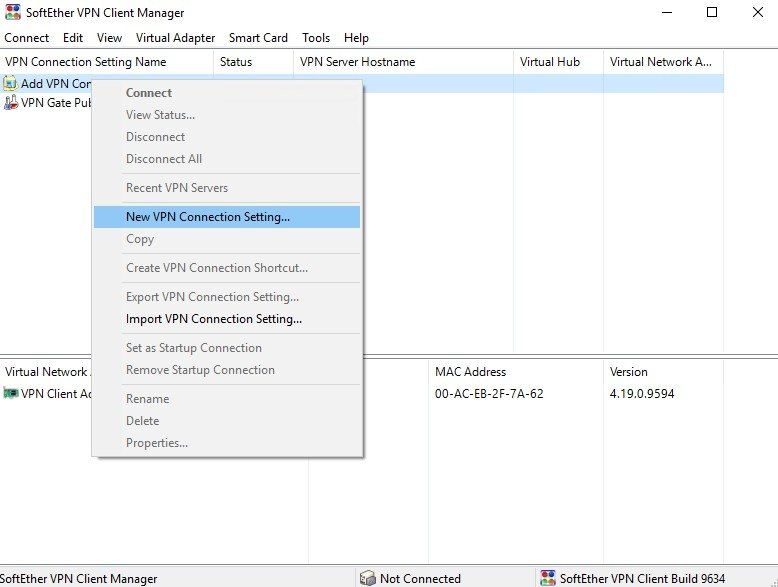The image size is (778, 587).
Task: Click the Virtual Network adapter column header
Action: click(47, 372)
